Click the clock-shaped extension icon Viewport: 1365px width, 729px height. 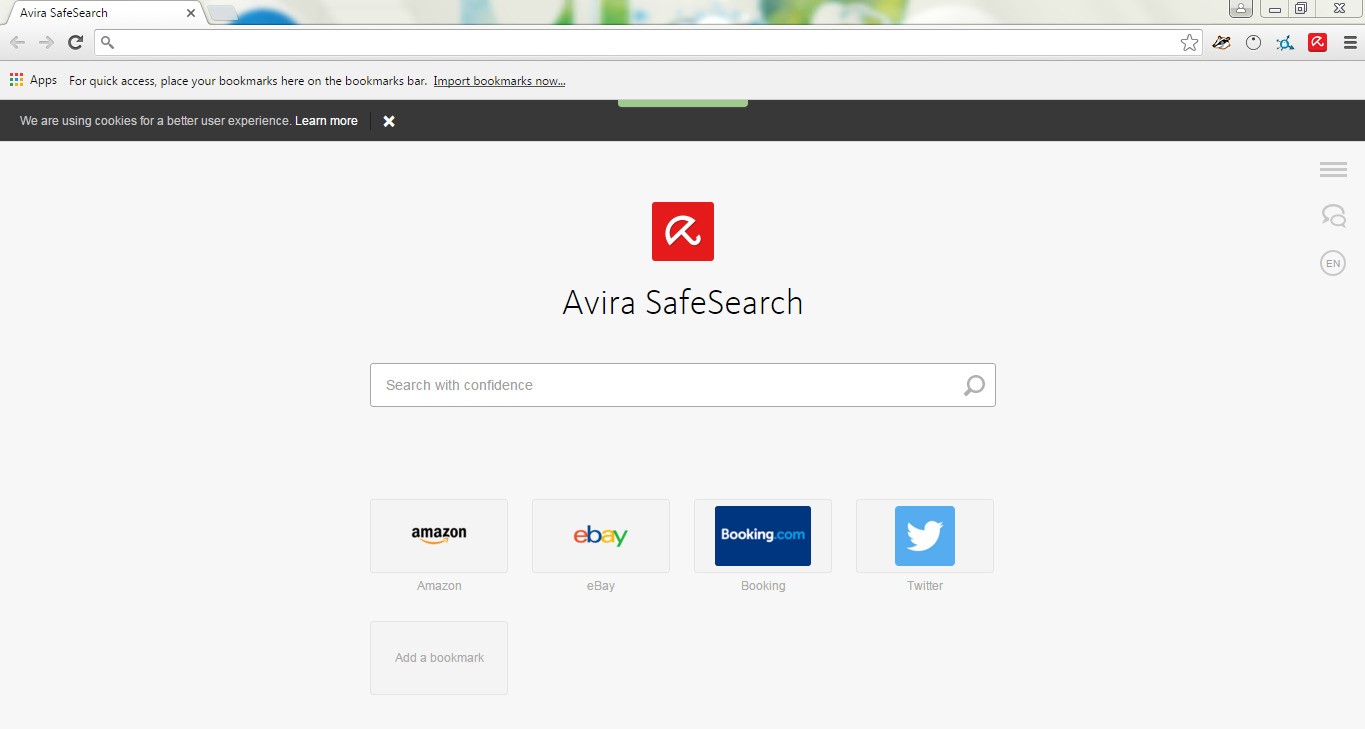point(1253,42)
